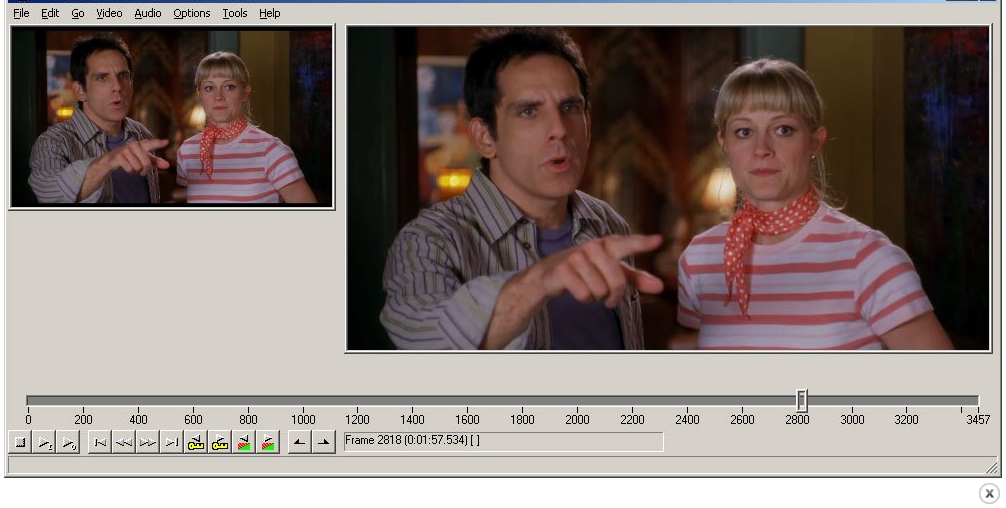This screenshot has height=508, width=1006.
Task: Go to previous keyframe button
Action: 196,442
